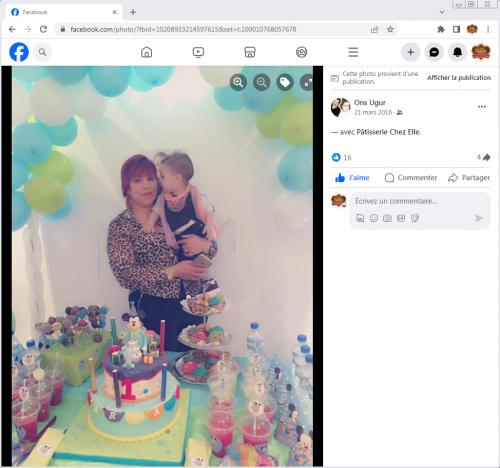
Task: Open the Marketplace icon
Action: click(250, 52)
